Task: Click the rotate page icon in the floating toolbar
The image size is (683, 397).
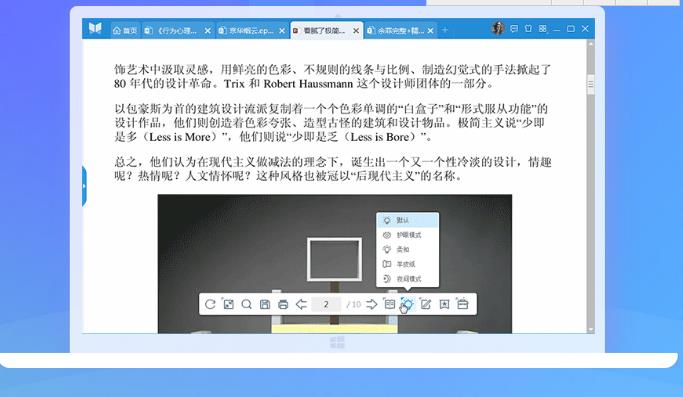Action: [210, 304]
